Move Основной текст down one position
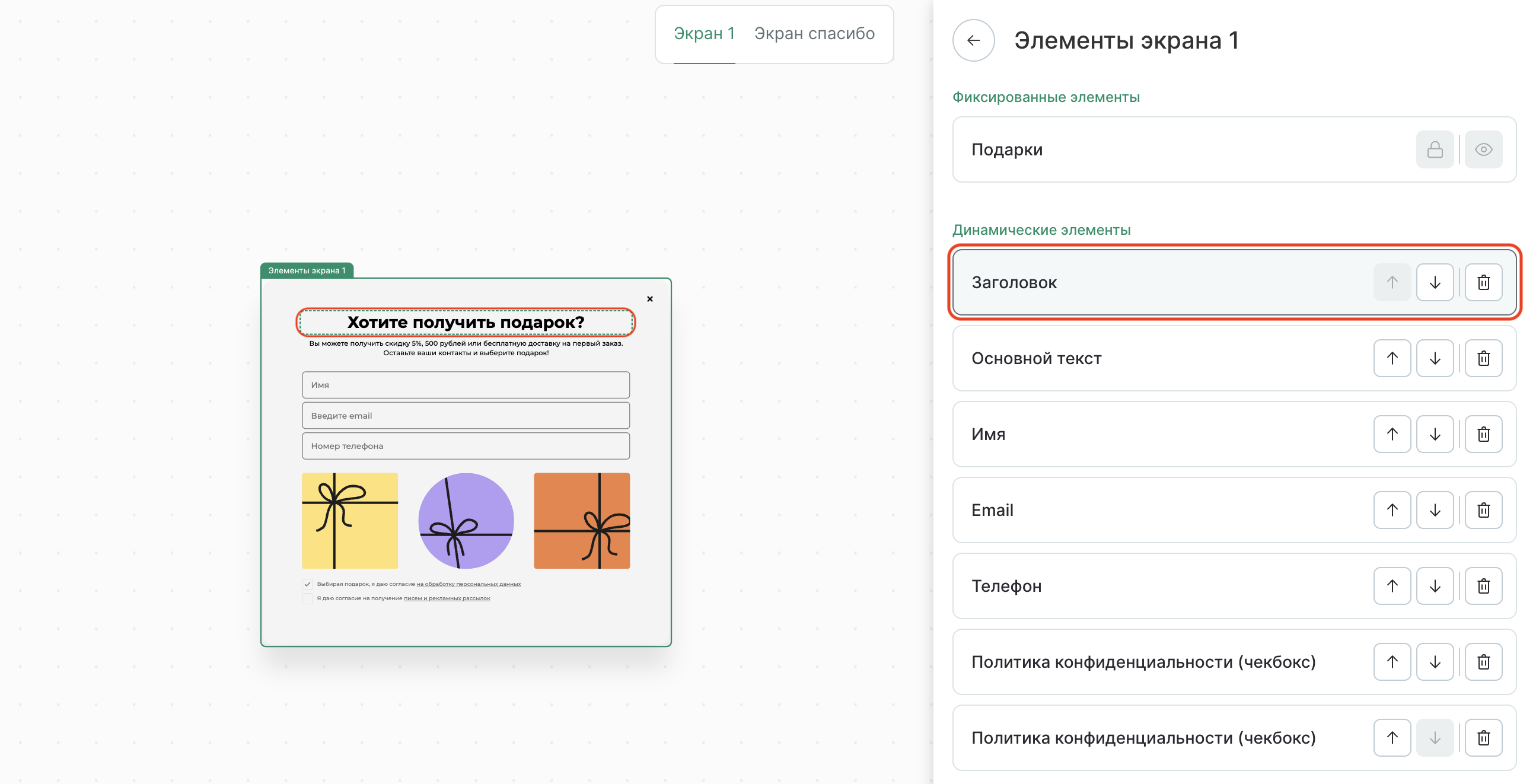The image size is (1536, 784). pyautogui.click(x=1435, y=358)
